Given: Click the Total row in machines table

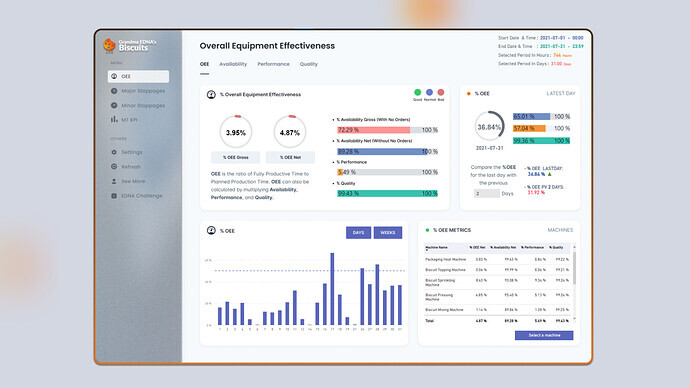Looking at the screenshot, I should (497, 321).
